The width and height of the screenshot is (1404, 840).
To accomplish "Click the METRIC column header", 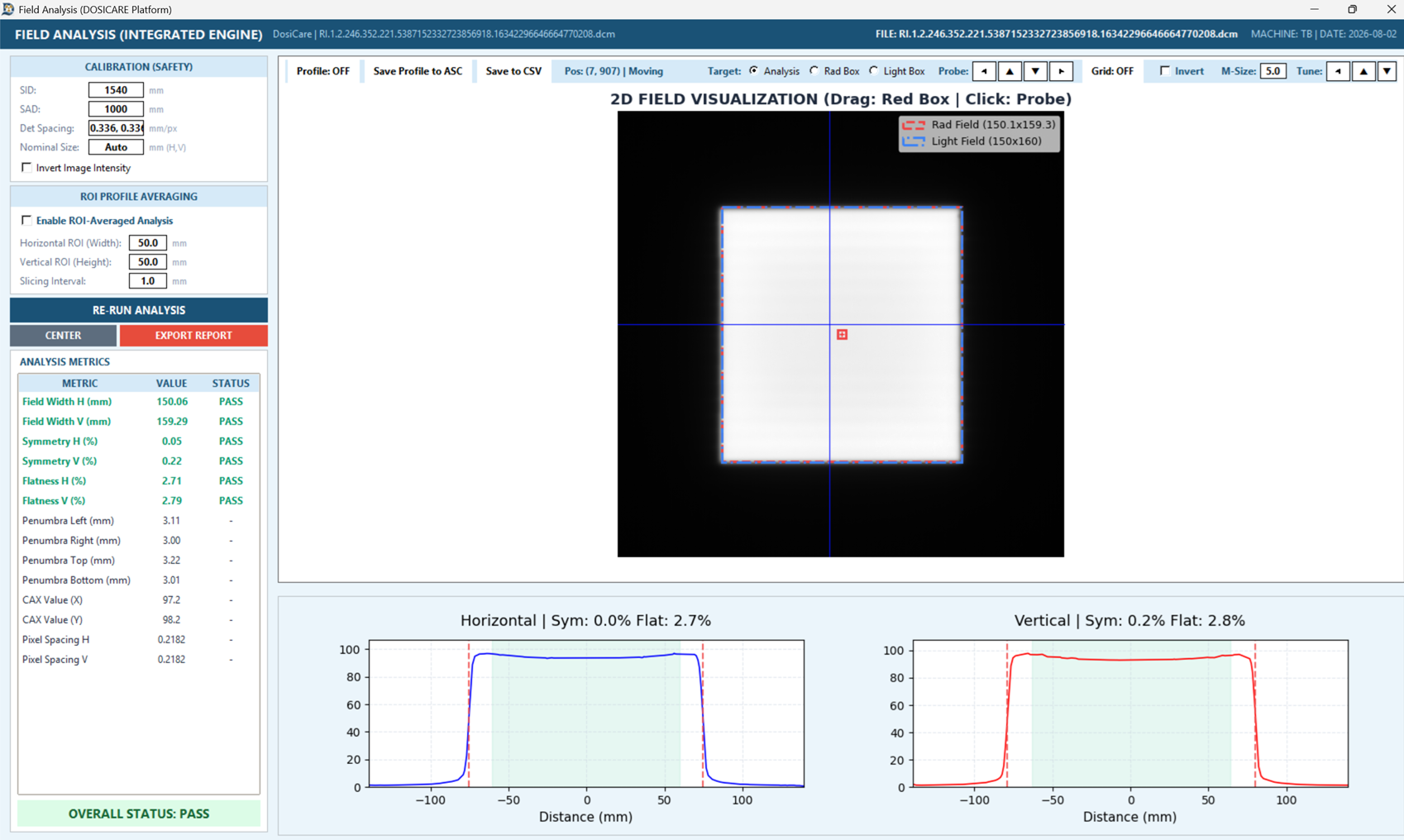I will click(79, 384).
